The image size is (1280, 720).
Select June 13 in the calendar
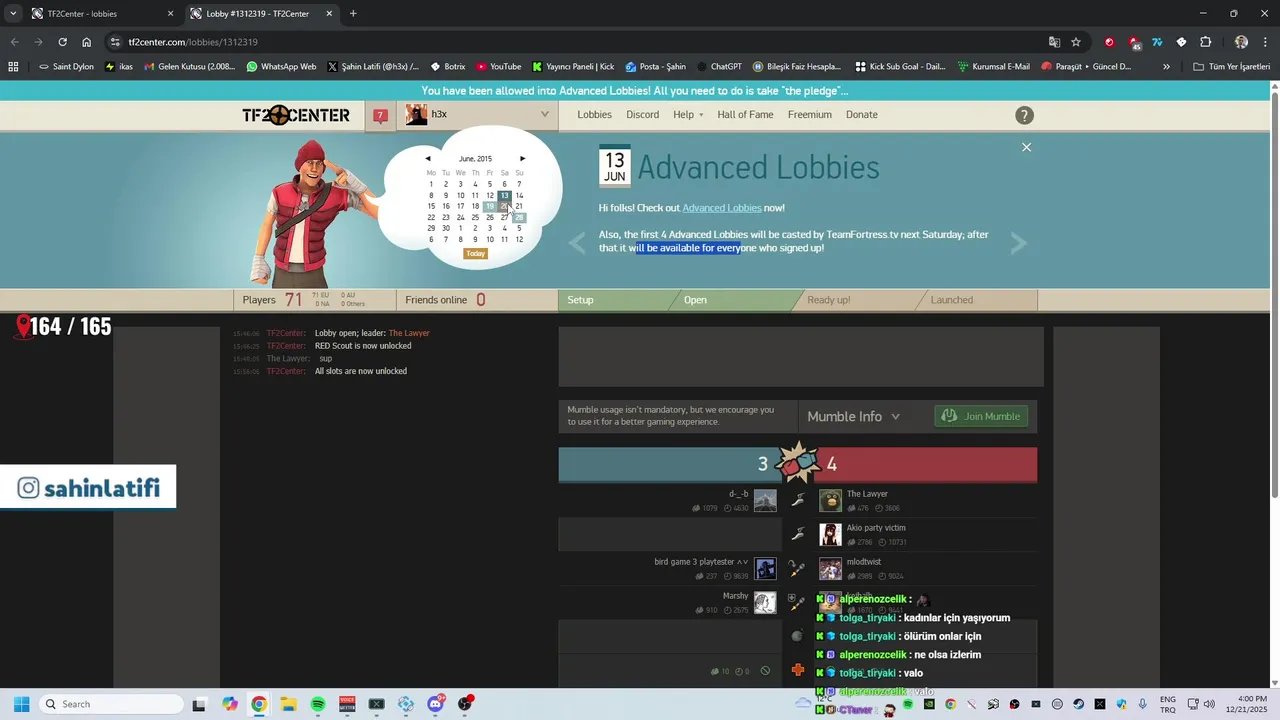pos(504,195)
